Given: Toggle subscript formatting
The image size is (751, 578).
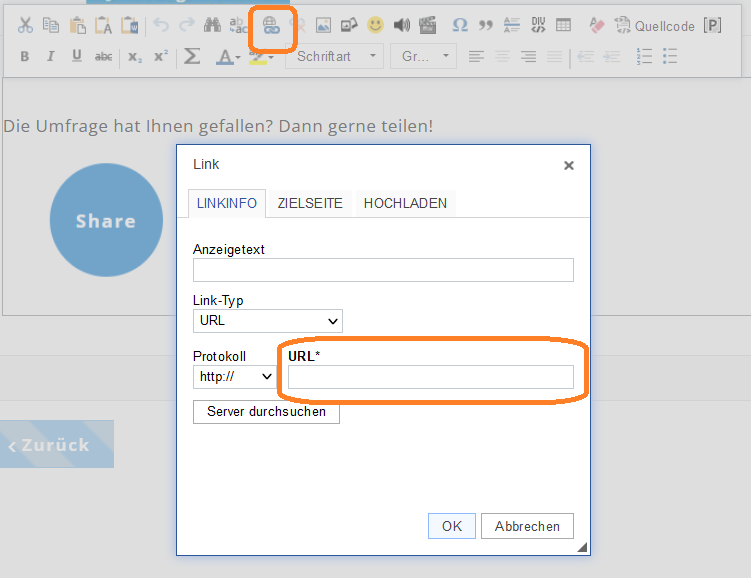Looking at the screenshot, I should click(x=135, y=57).
